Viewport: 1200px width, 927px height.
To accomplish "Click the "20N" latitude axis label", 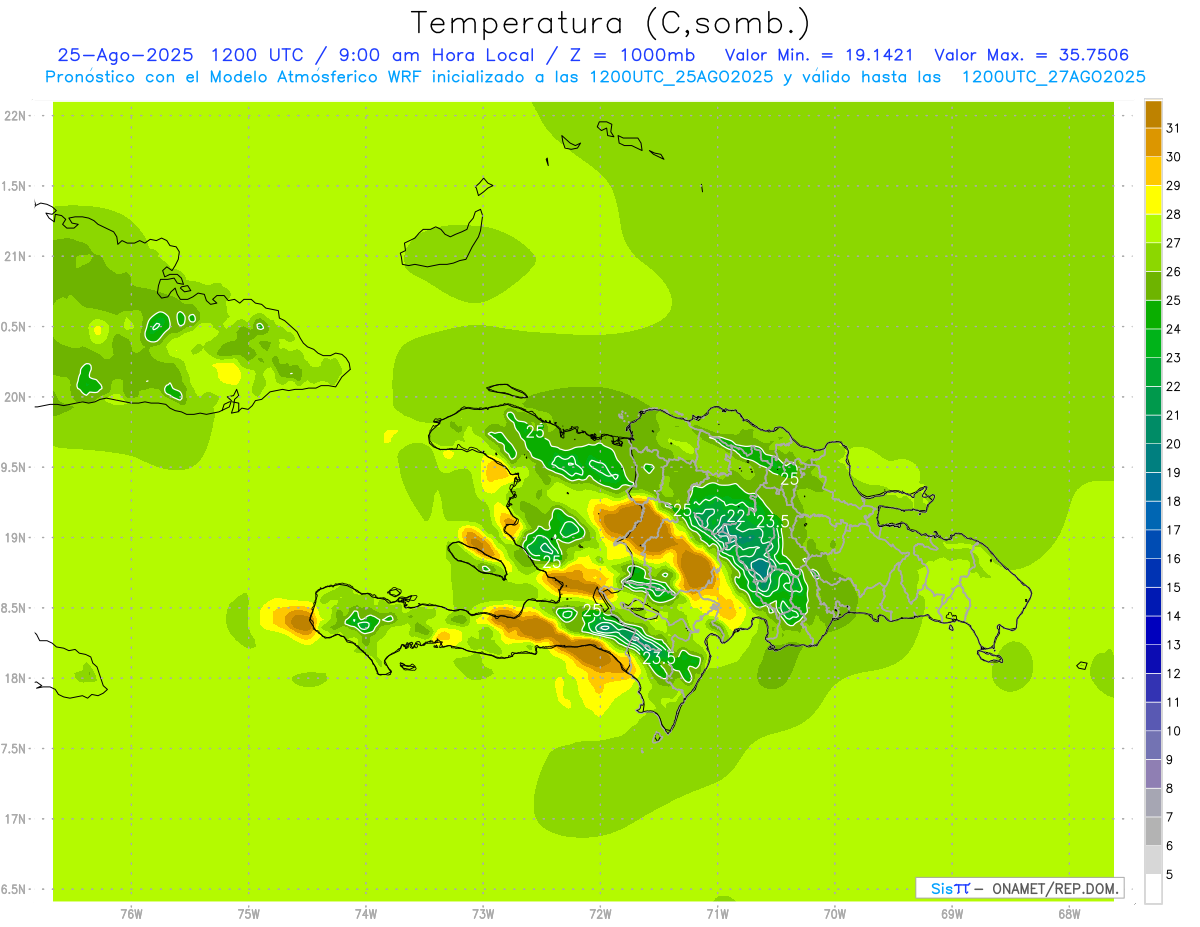I will 15,397.
